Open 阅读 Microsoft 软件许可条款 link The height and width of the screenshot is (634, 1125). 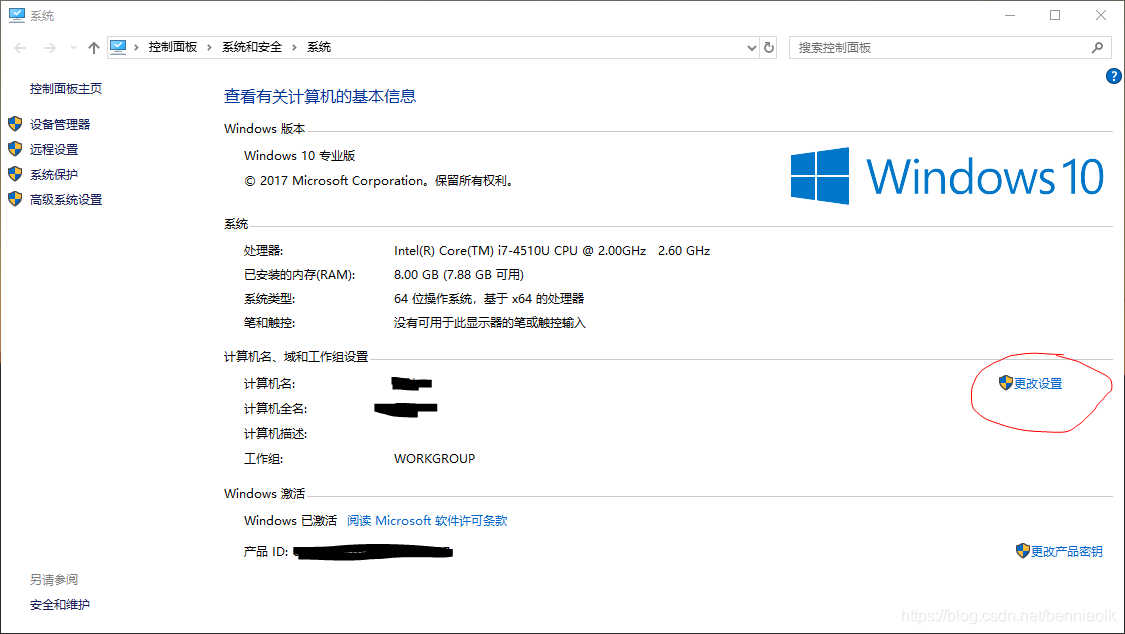[427, 521]
